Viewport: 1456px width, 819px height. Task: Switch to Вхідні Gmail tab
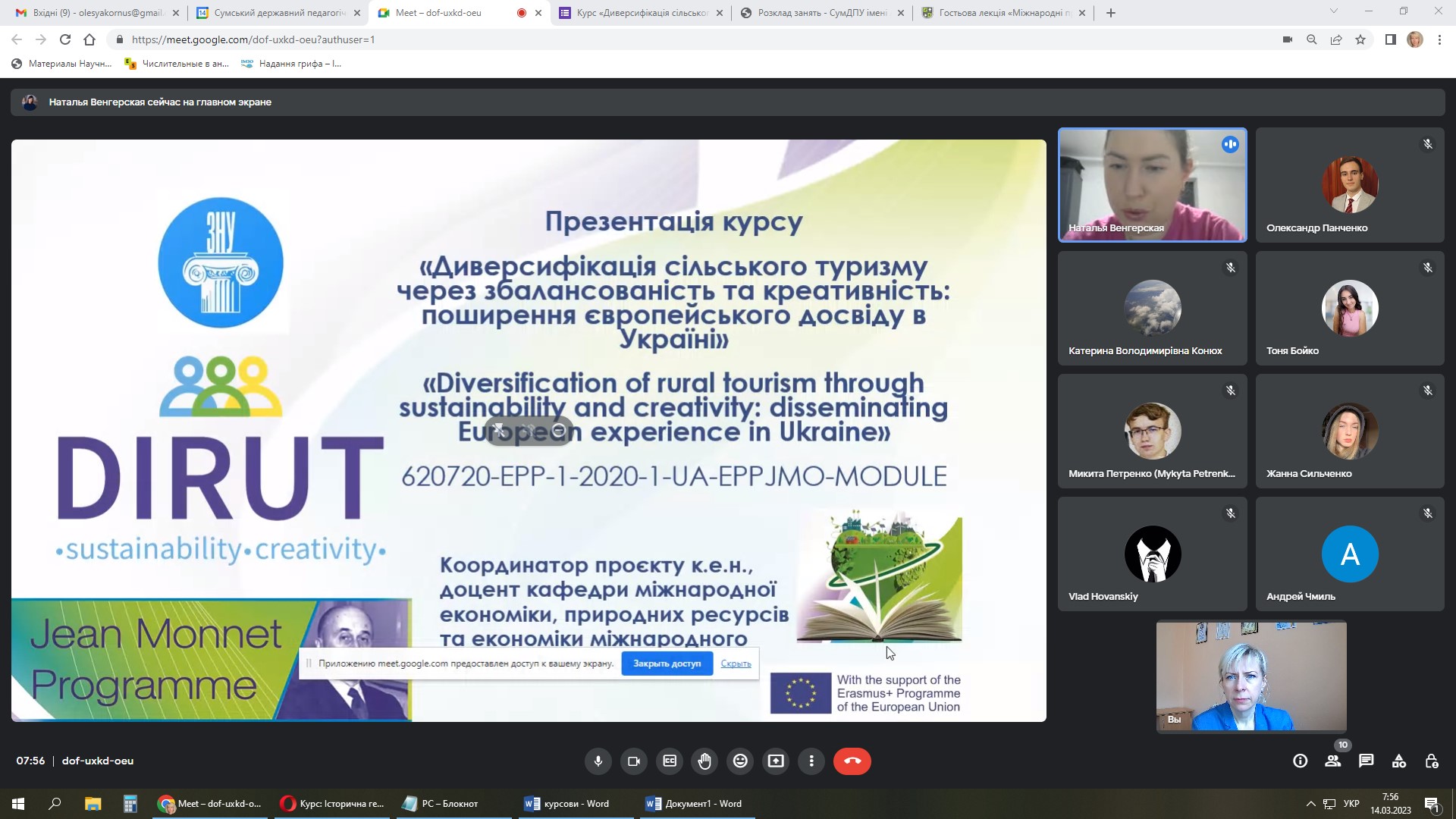pyautogui.click(x=97, y=13)
